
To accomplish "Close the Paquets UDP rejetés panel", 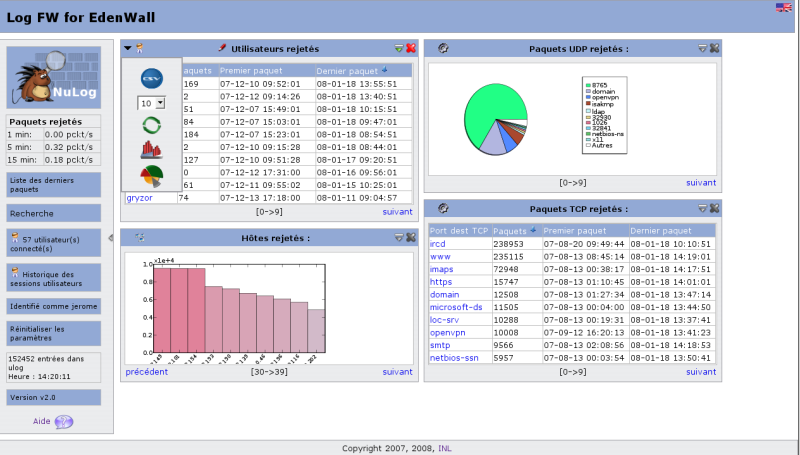I will (714, 48).
